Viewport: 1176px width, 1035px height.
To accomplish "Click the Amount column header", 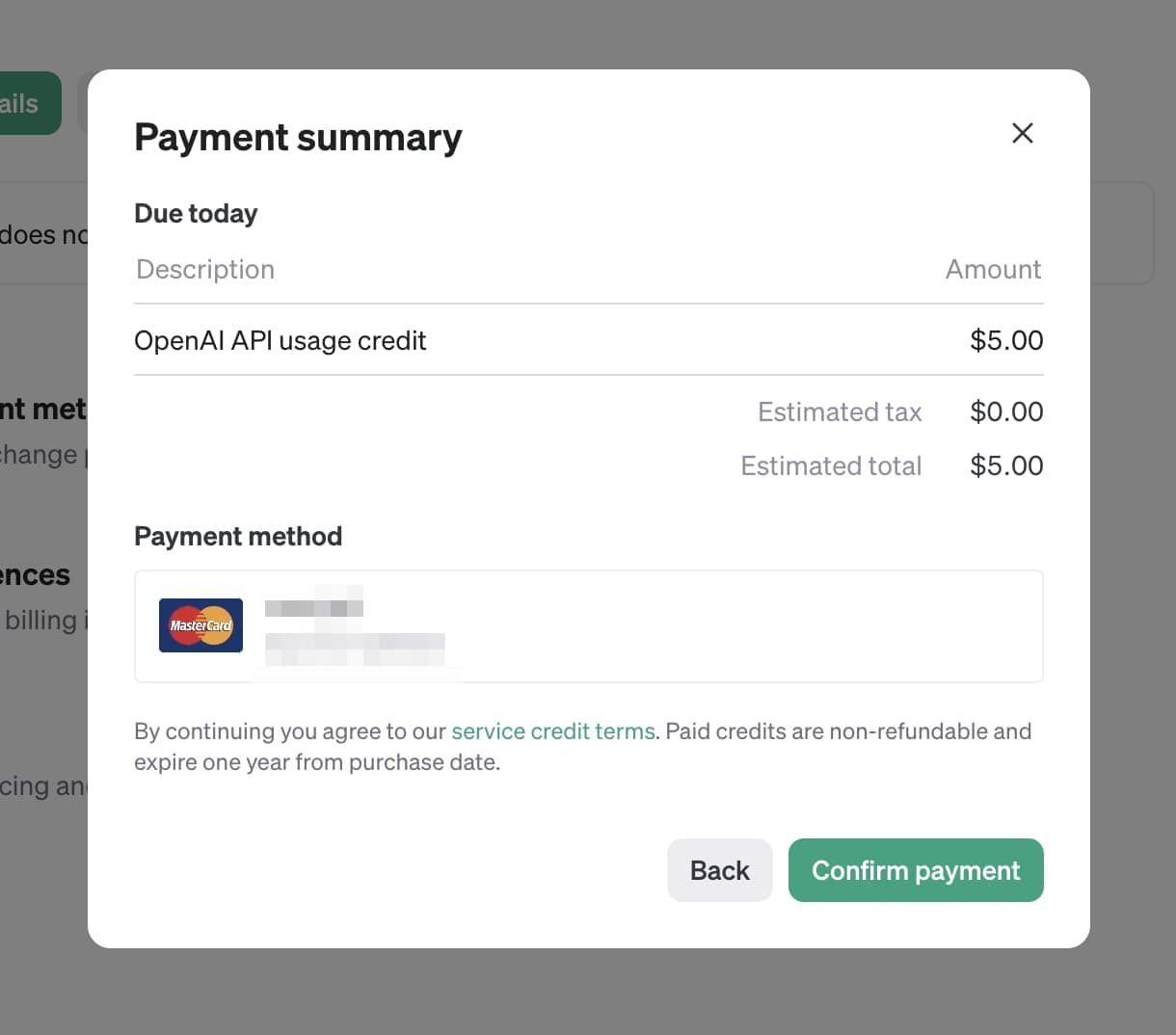I will pyautogui.click(x=993, y=269).
